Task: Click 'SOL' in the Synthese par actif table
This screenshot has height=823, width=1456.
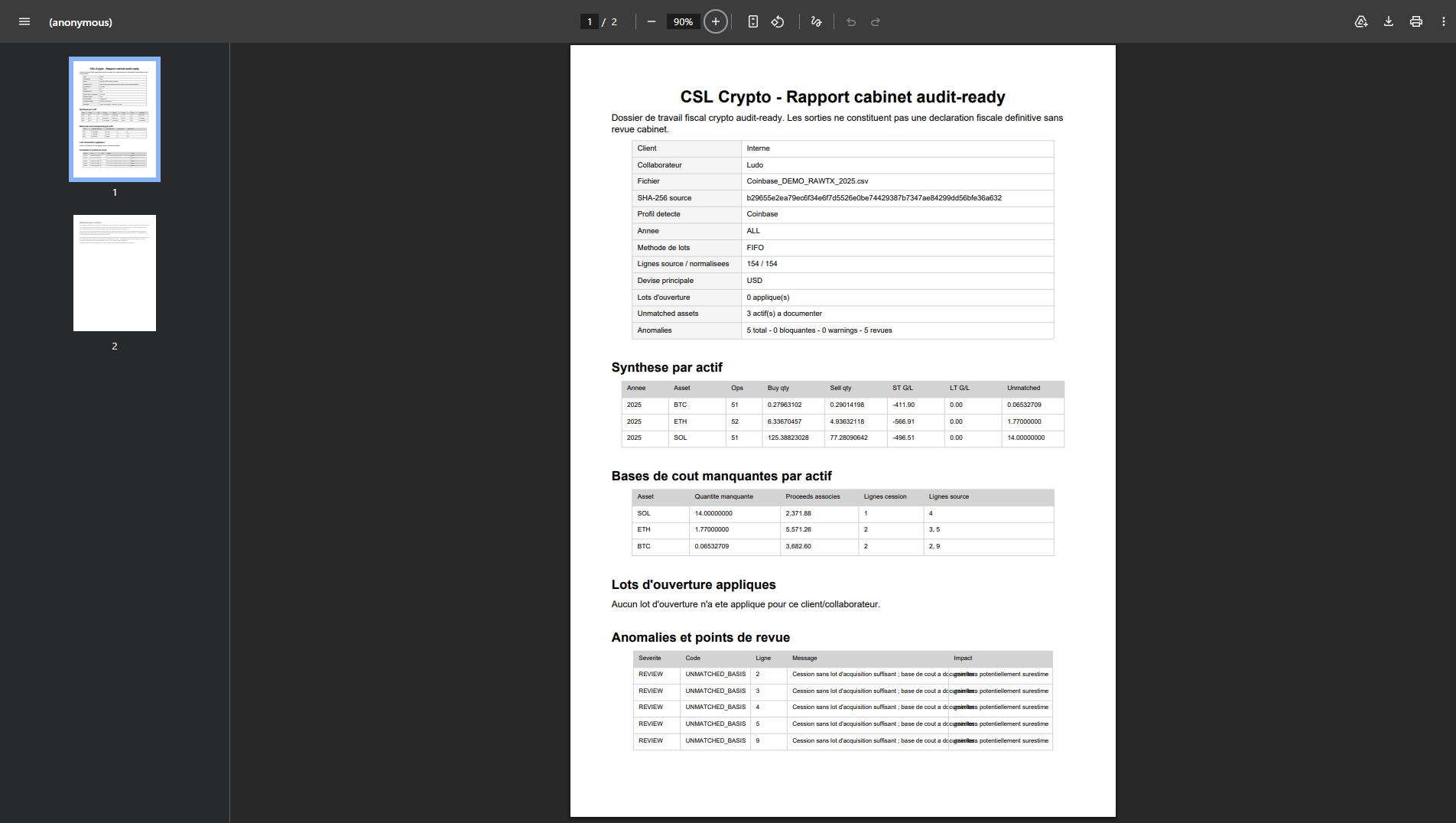Action: click(680, 438)
